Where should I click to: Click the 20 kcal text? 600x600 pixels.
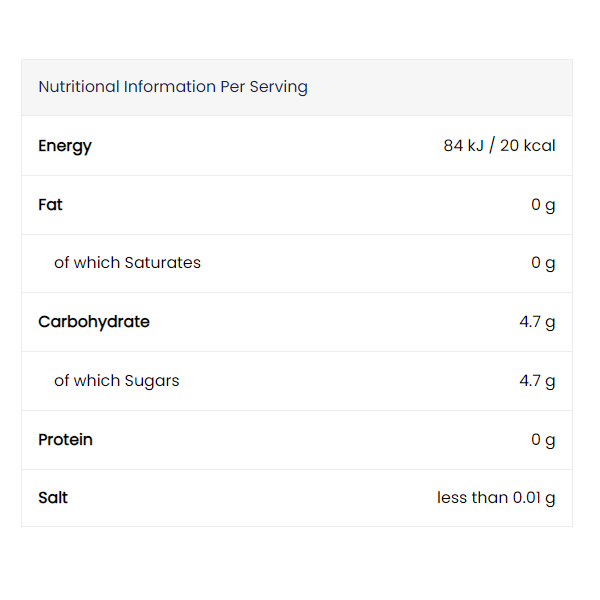pyautogui.click(x=528, y=146)
